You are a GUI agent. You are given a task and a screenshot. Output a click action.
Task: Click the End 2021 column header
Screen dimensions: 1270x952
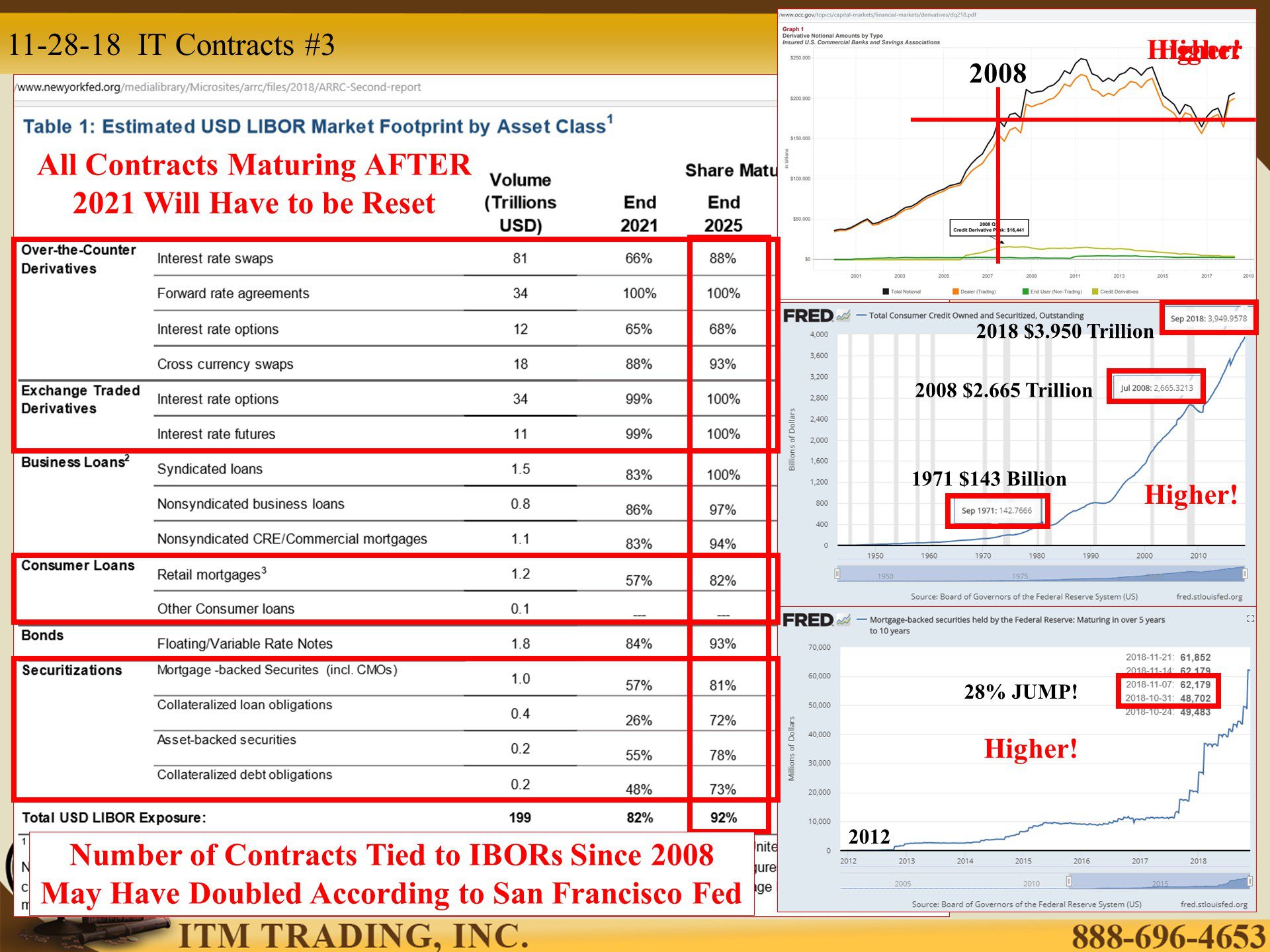pos(640,214)
